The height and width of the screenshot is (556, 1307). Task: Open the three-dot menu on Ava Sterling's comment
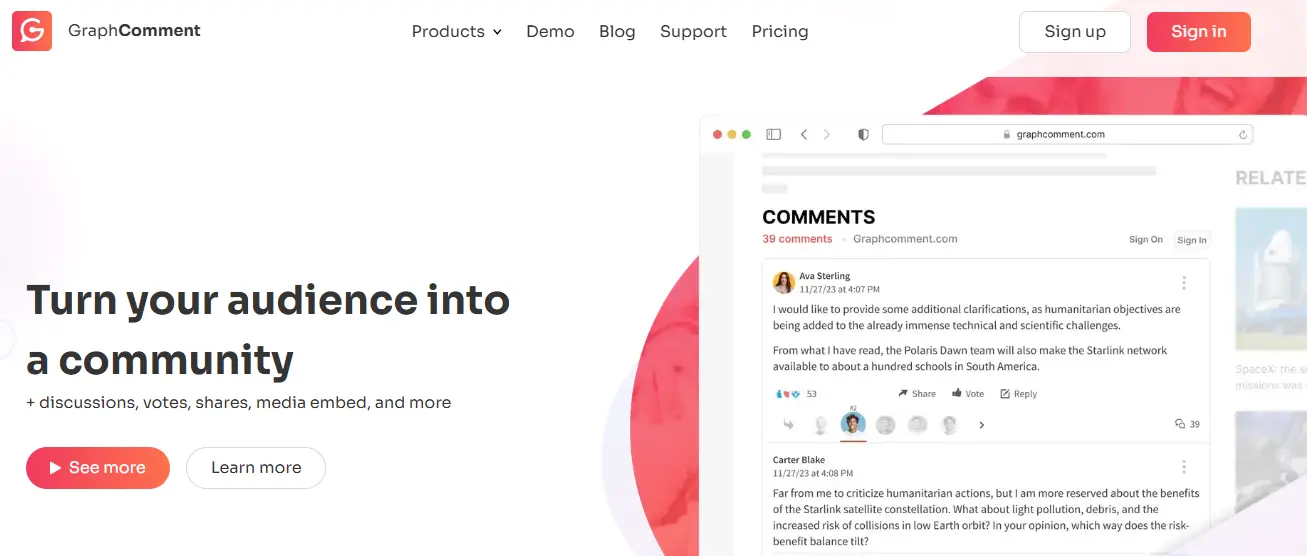[1184, 283]
